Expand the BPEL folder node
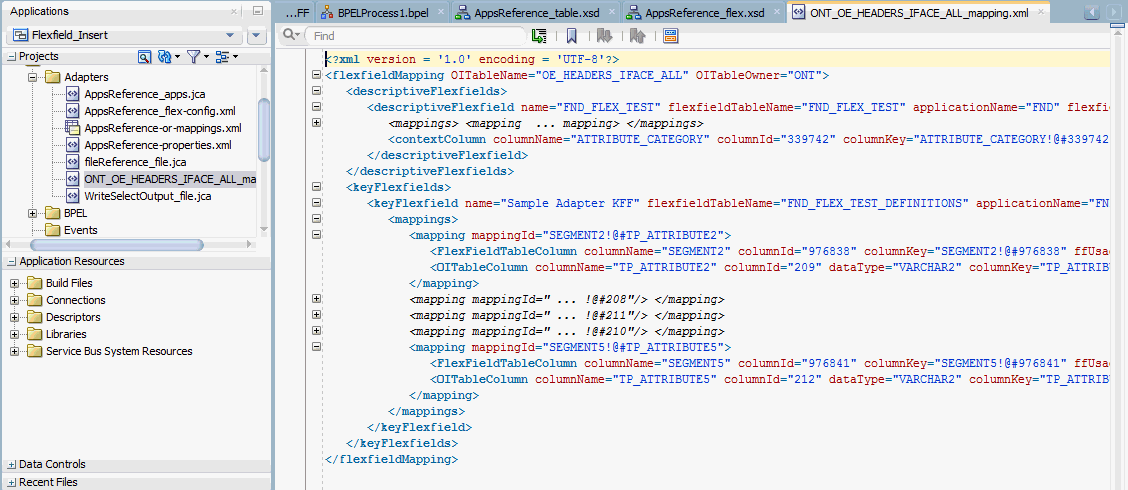 click(32, 213)
